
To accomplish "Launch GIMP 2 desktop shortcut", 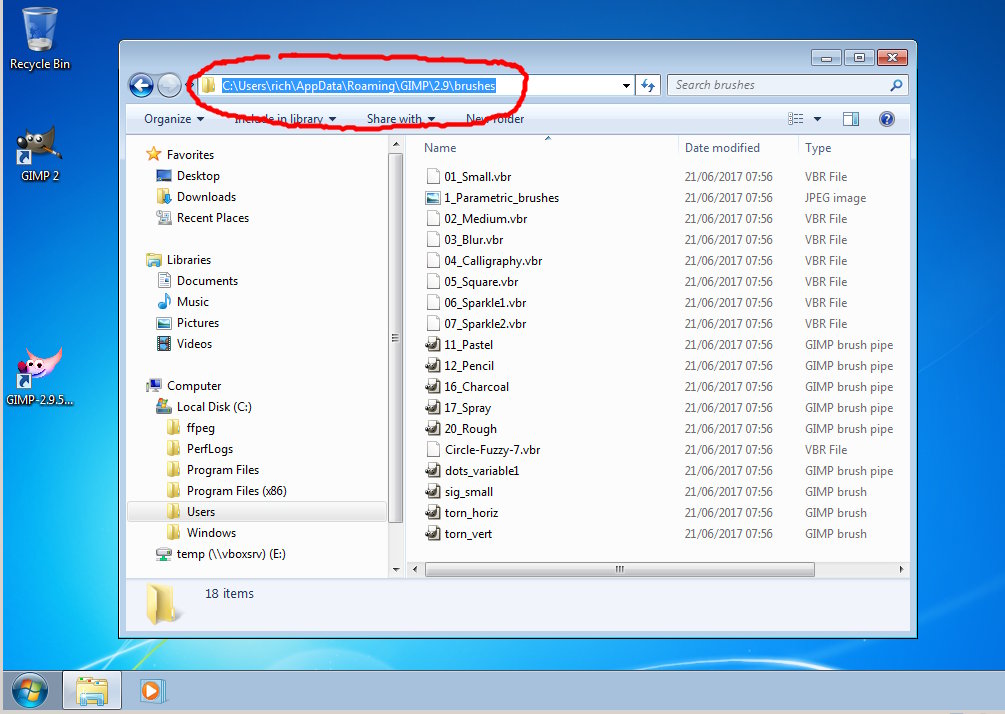I will pos(39,154).
